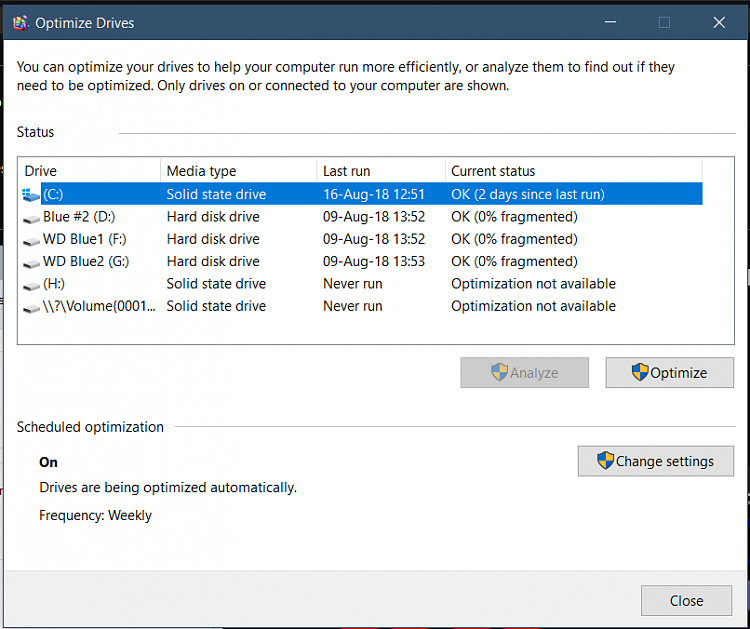Image resolution: width=750 pixels, height=629 pixels.
Task: Click 'OK (0% fragmented)' in WD Blue1 (F:) row
Action: 514,239
